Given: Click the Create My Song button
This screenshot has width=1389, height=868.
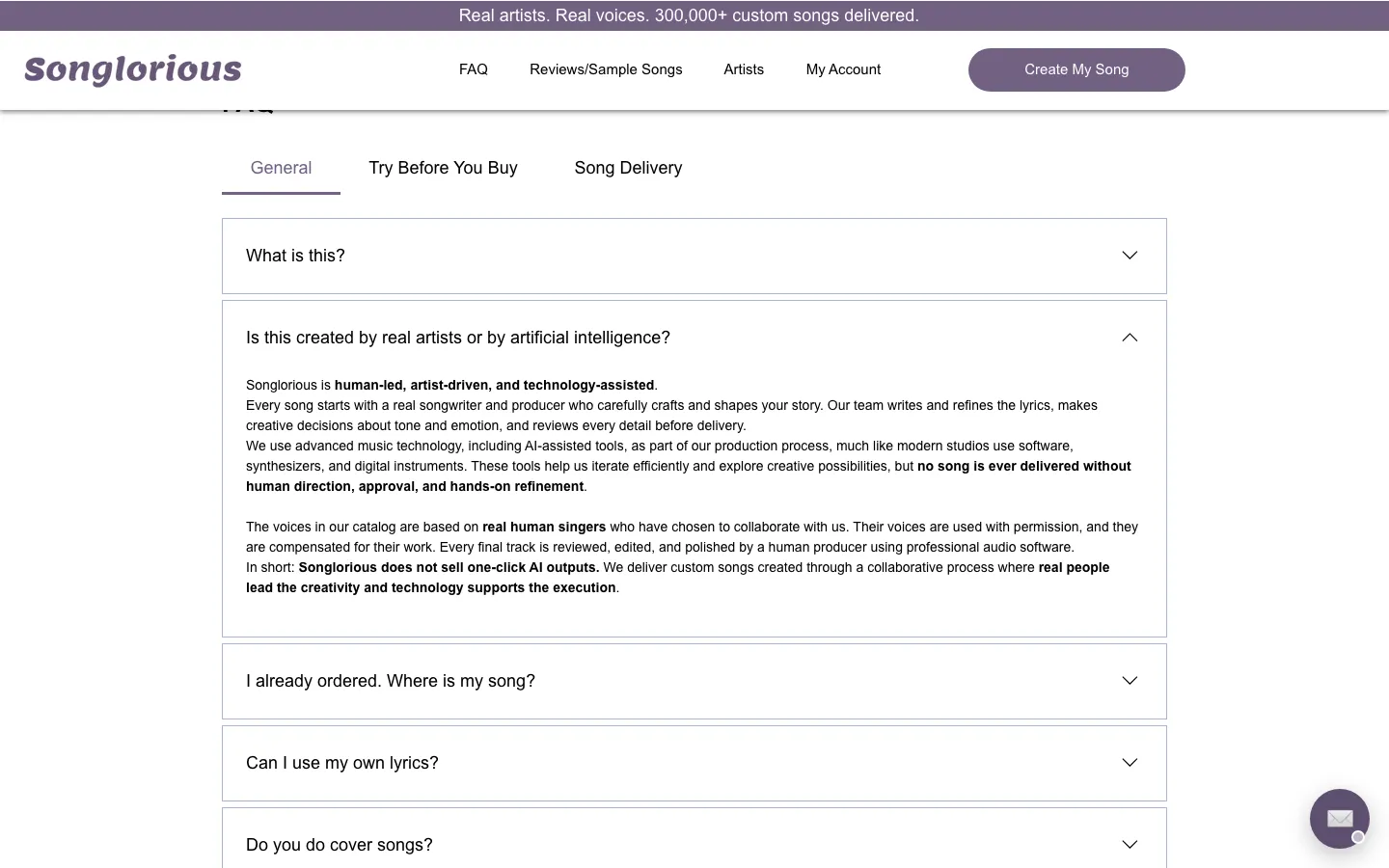Looking at the screenshot, I should (1076, 69).
